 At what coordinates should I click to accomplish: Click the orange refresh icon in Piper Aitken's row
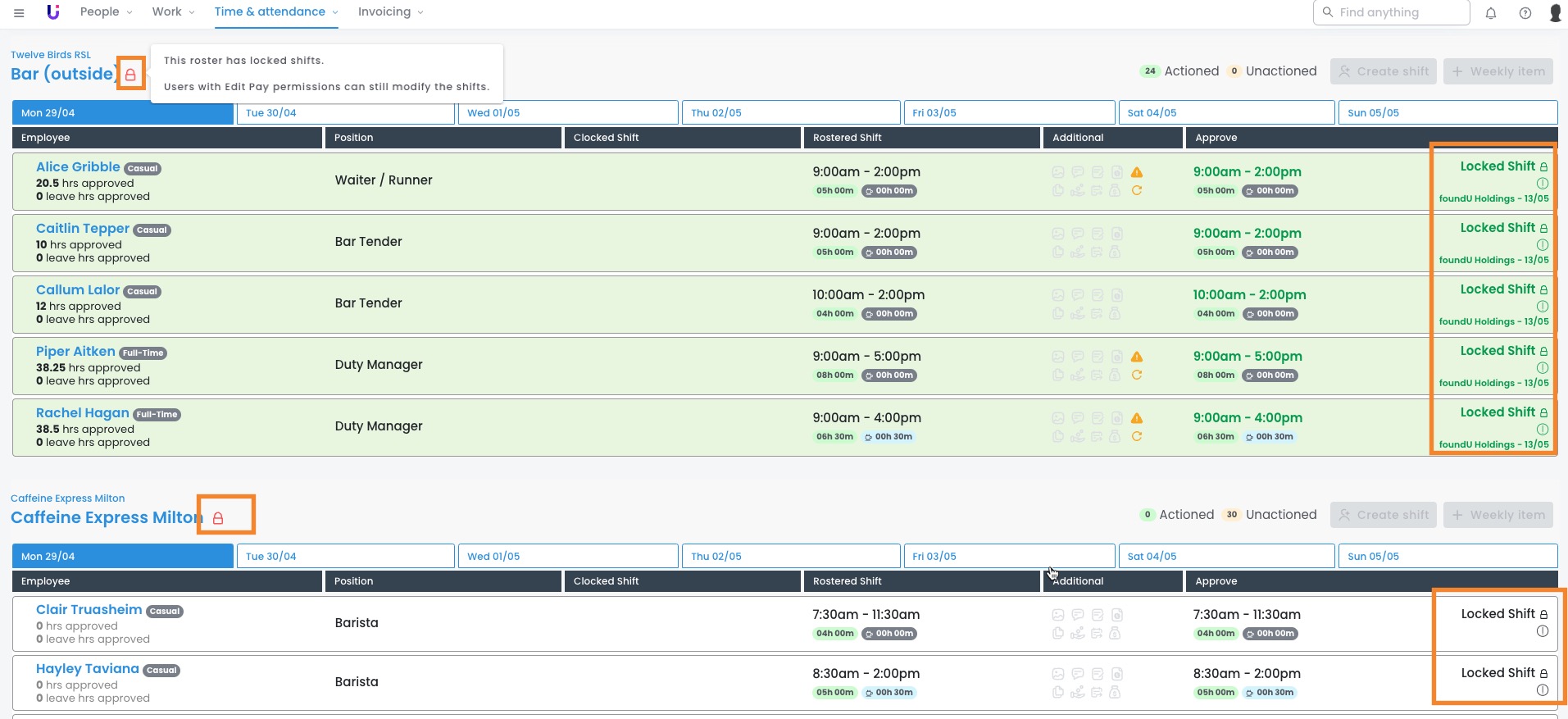(x=1137, y=375)
